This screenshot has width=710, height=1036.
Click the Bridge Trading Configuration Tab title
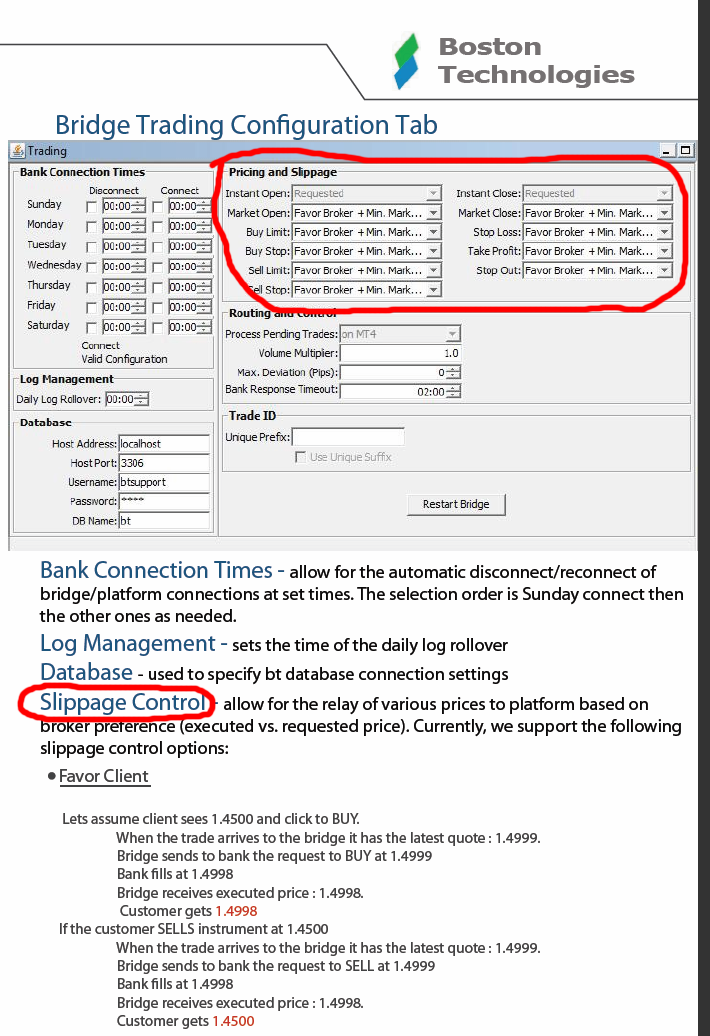point(246,125)
